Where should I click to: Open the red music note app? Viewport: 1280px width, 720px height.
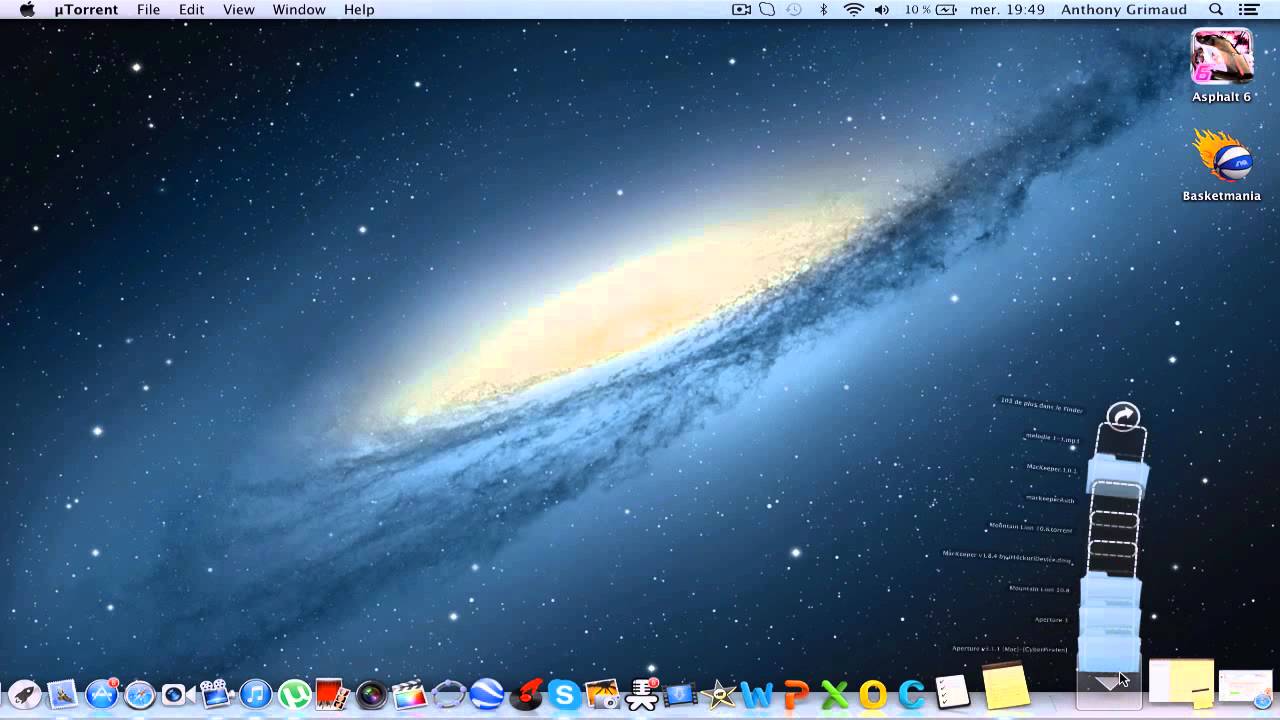[x=526, y=693]
